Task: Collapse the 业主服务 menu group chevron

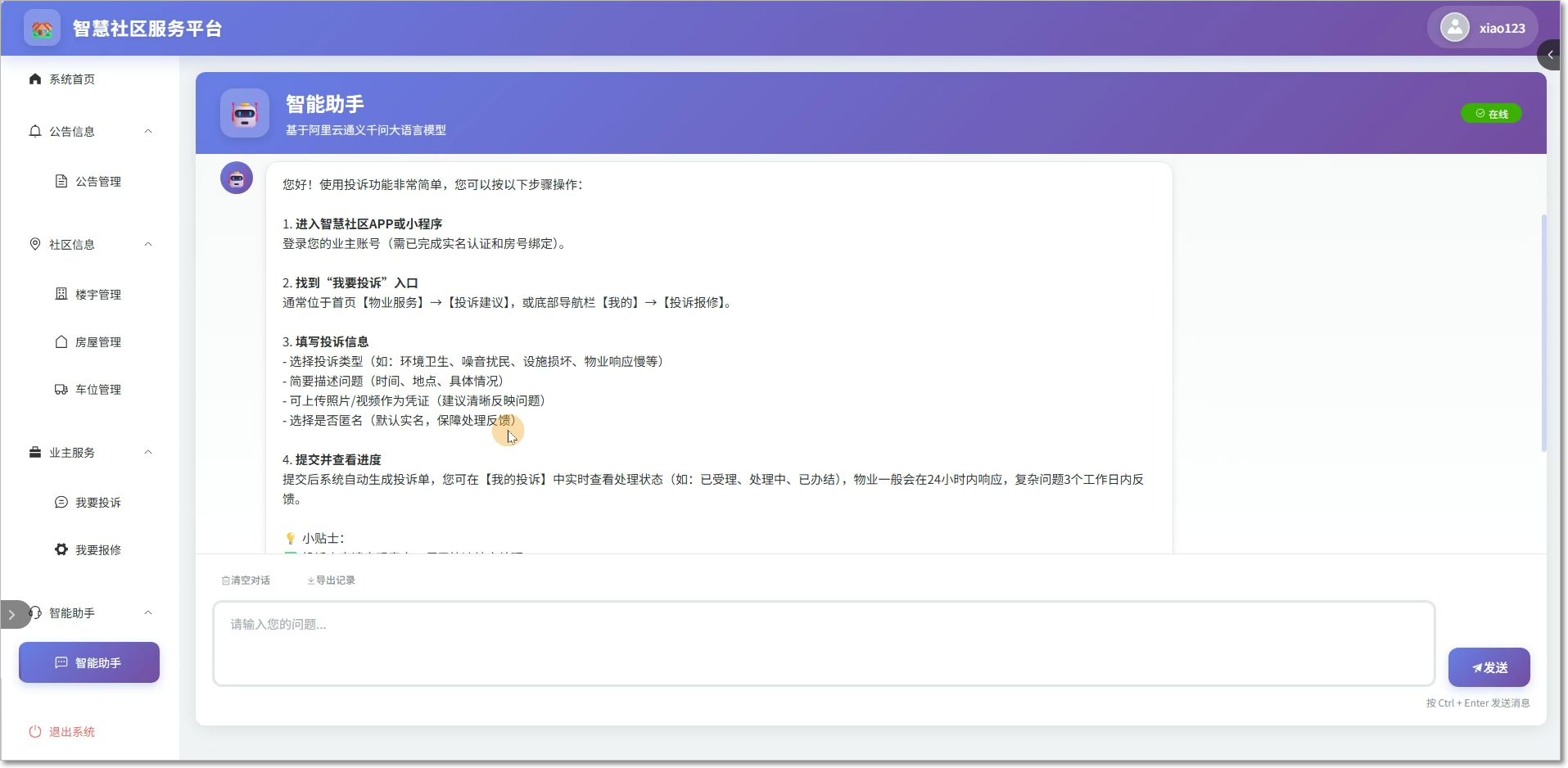Action: pyautogui.click(x=148, y=452)
